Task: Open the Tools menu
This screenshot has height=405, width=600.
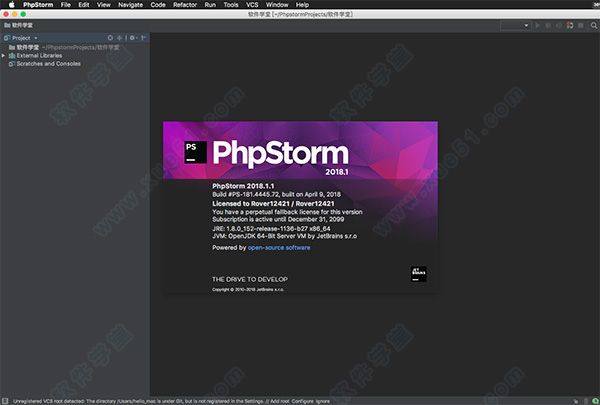Action: (231, 5)
